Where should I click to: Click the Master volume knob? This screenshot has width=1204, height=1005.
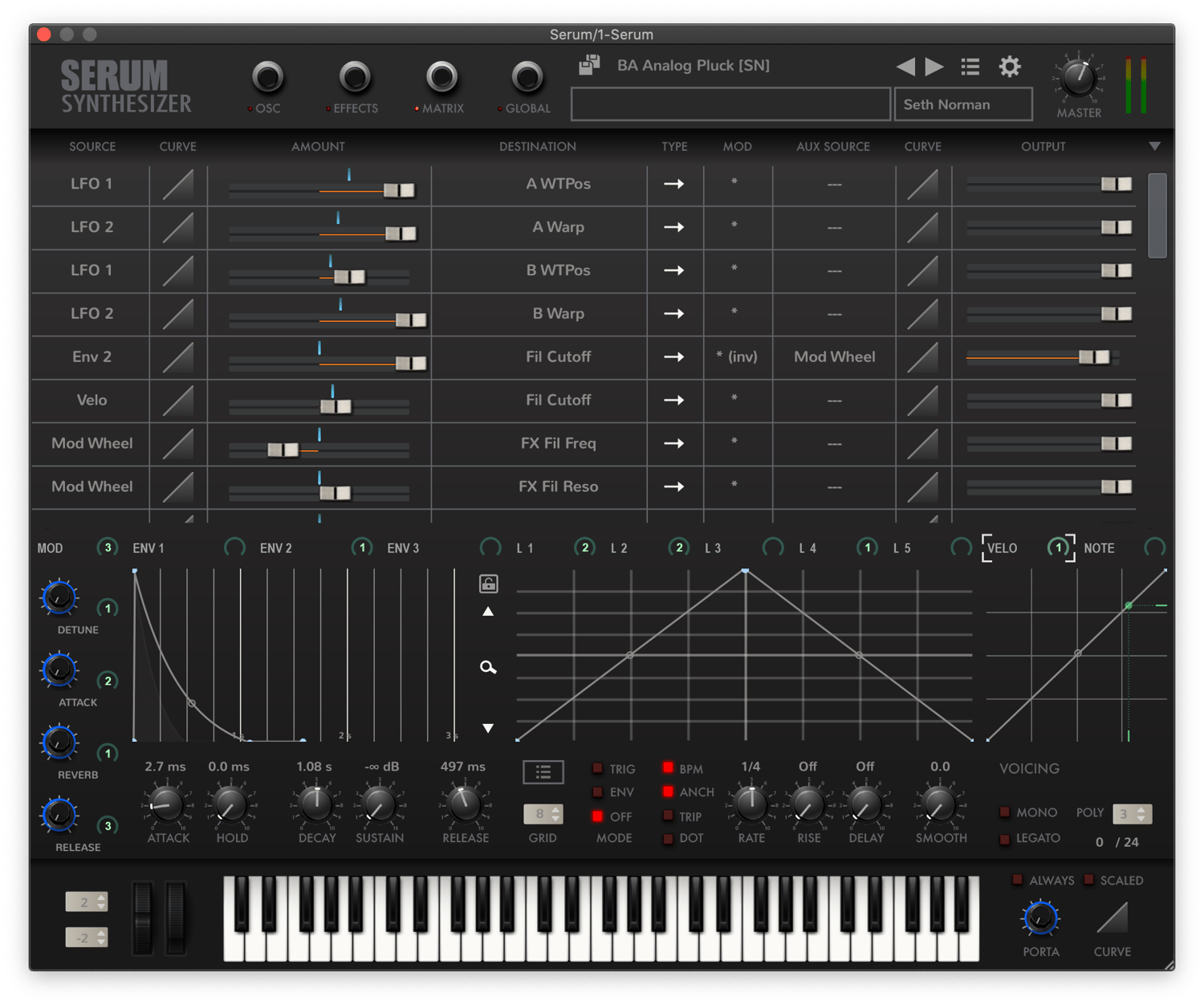pyautogui.click(x=1078, y=78)
